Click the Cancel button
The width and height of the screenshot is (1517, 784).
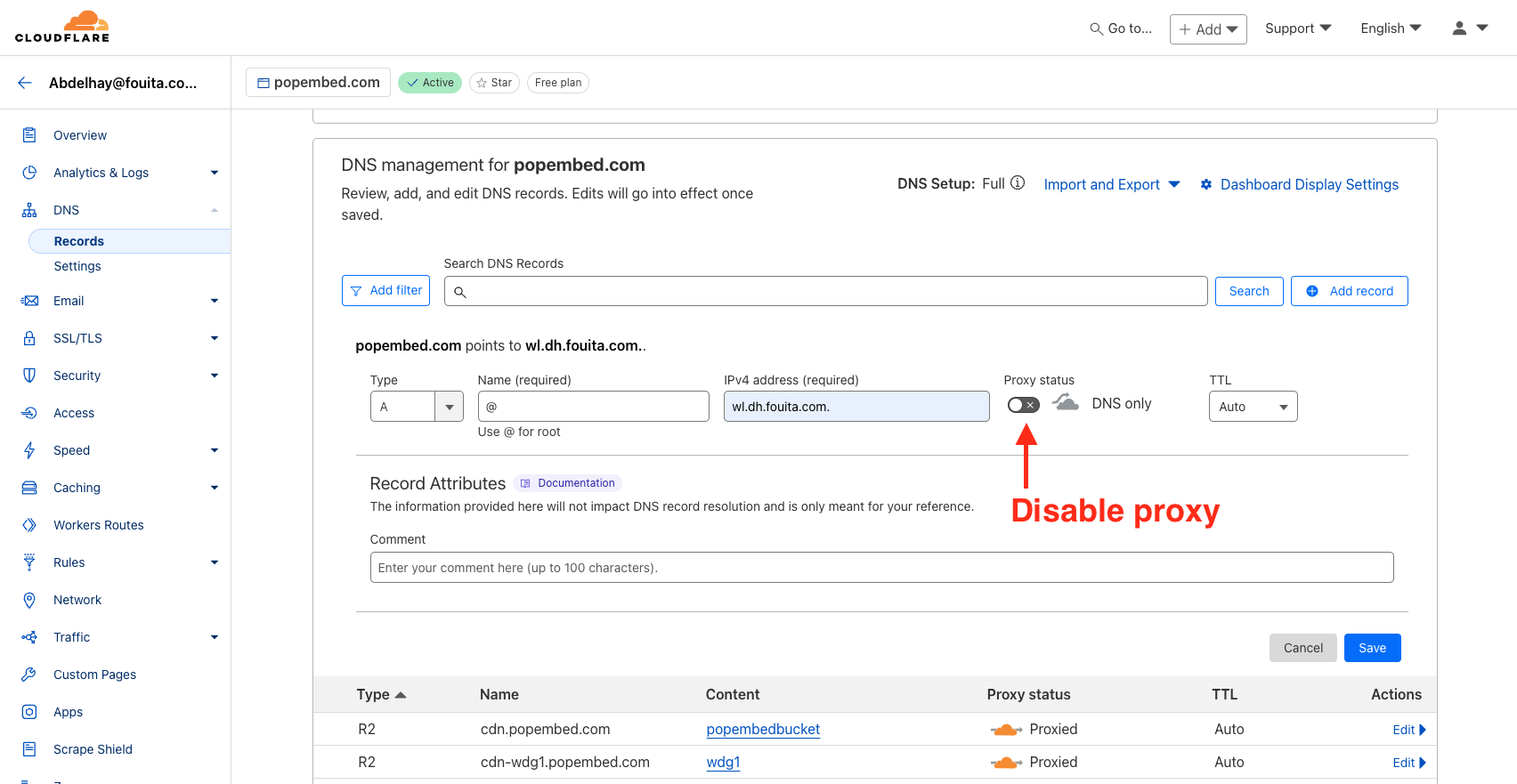pyautogui.click(x=1302, y=648)
